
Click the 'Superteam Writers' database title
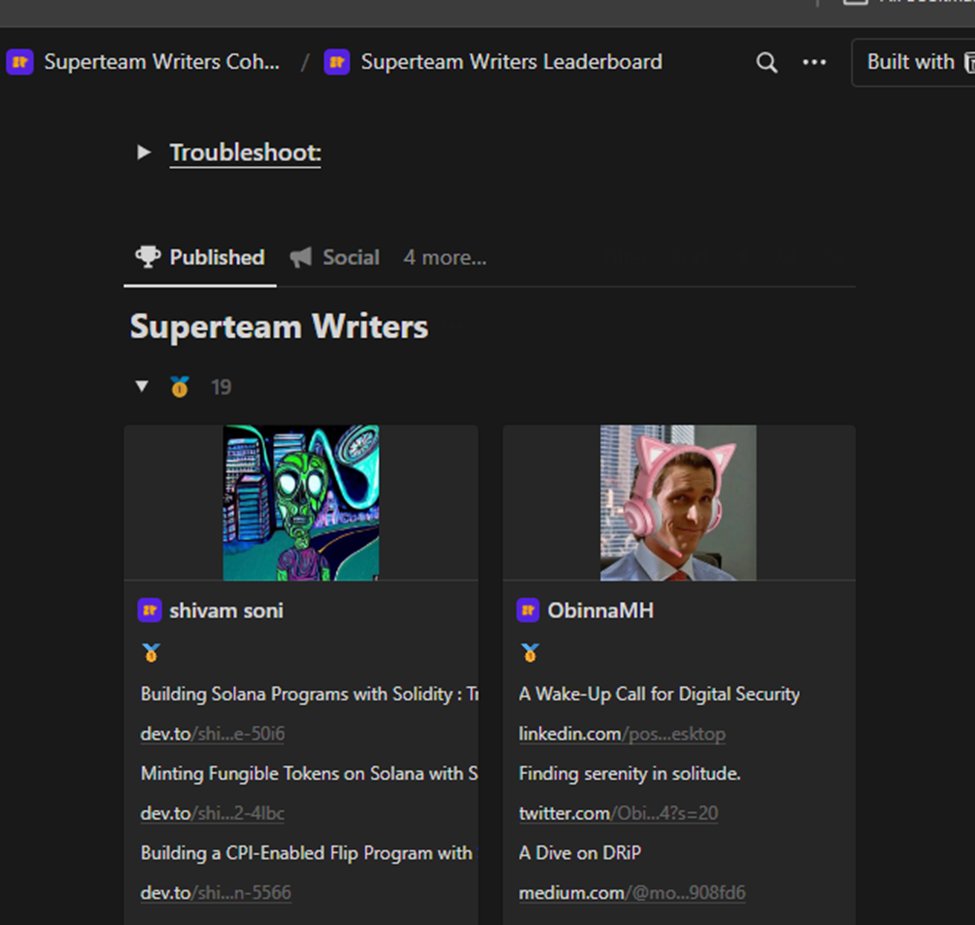coord(279,326)
